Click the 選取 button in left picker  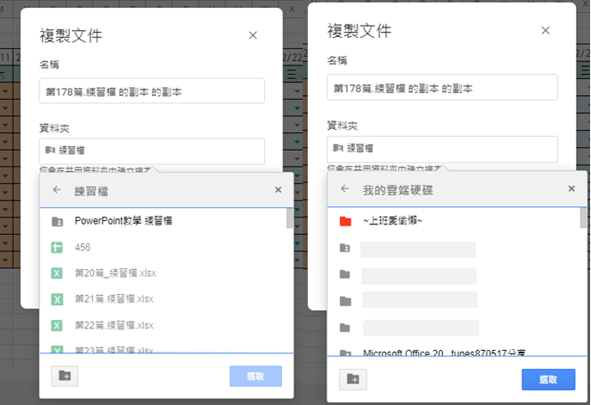pyautogui.click(x=256, y=376)
